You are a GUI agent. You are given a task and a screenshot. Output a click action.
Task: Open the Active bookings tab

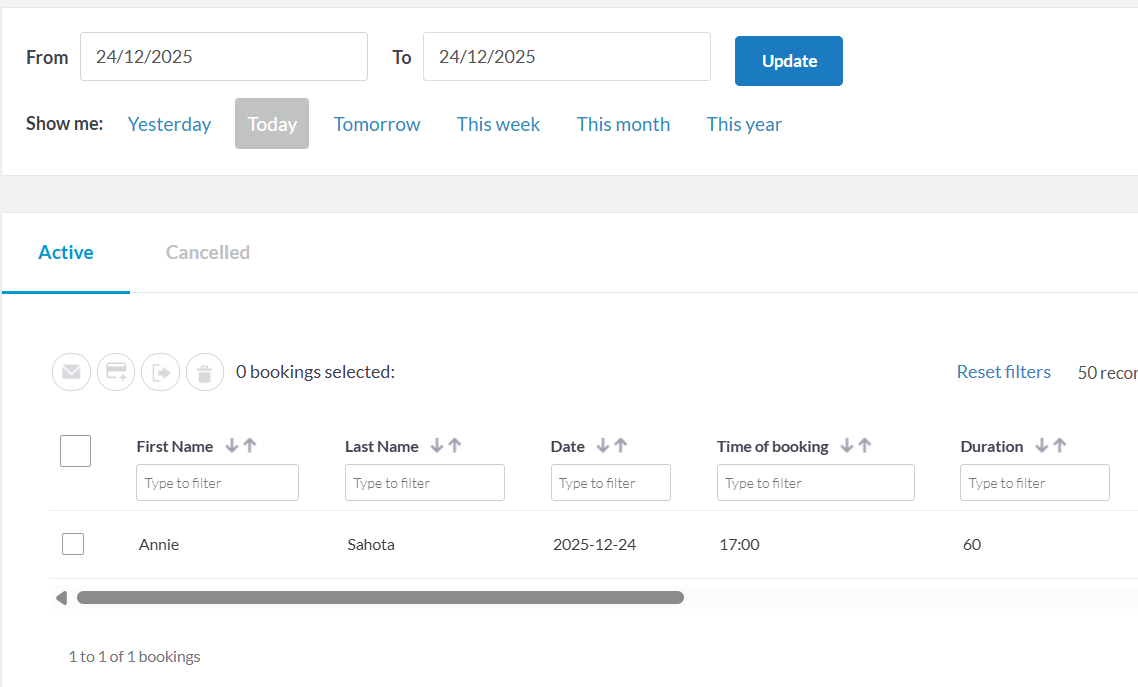point(66,253)
